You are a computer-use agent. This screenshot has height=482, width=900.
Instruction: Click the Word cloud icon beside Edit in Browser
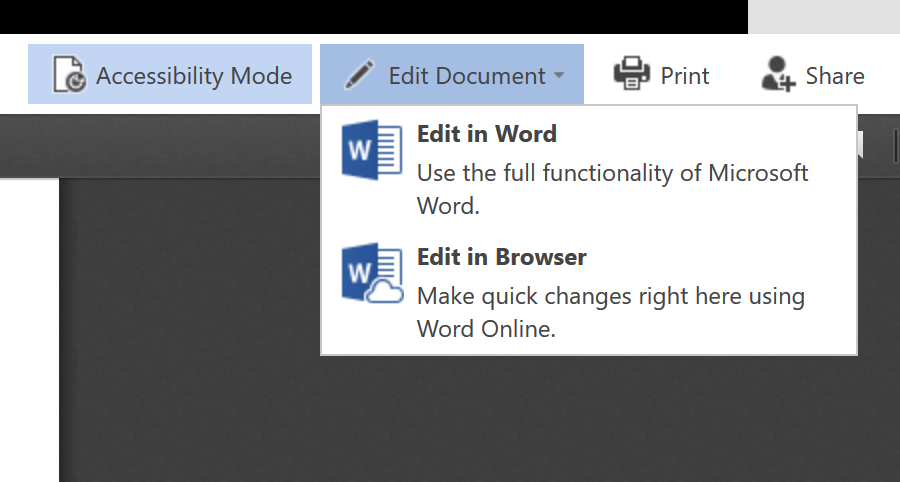click(372, 273)
